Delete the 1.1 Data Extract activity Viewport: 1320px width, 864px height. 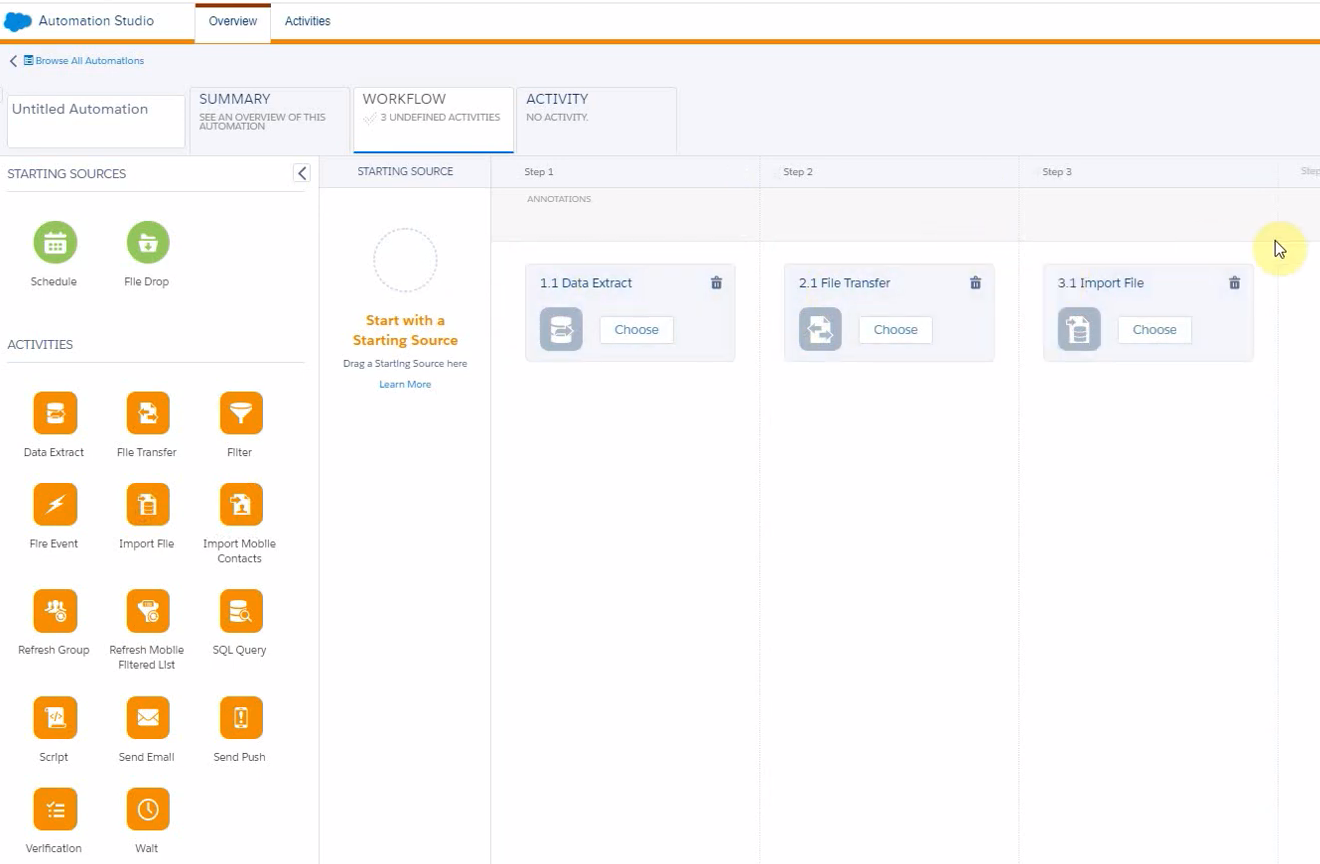click(x=716, y=283)
